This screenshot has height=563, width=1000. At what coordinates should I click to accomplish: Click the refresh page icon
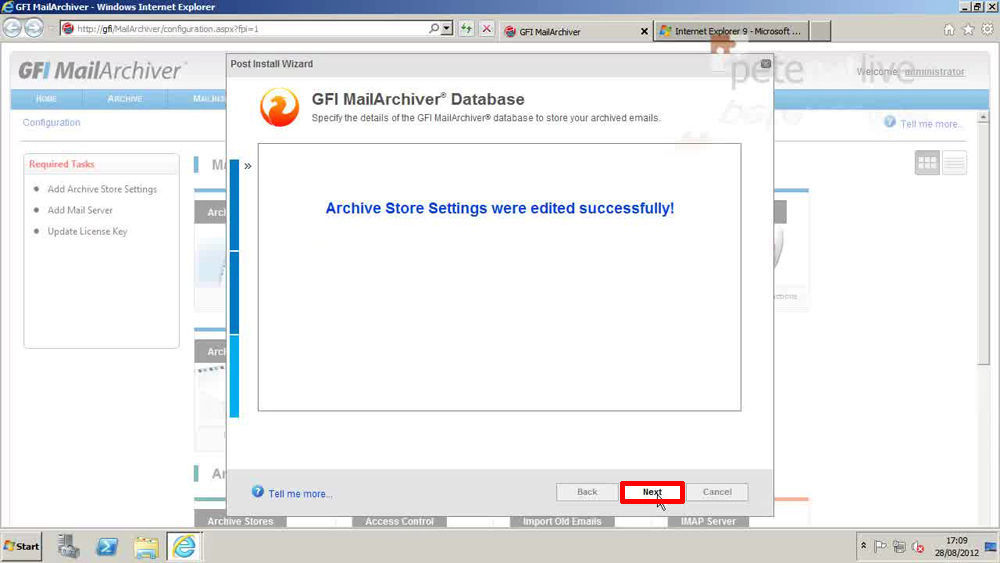[x=466, y=29]
